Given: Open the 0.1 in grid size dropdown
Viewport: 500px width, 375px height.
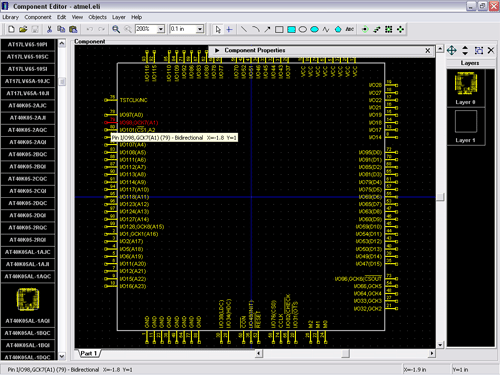Looking at the screenshot, I should tap(200, 29).
